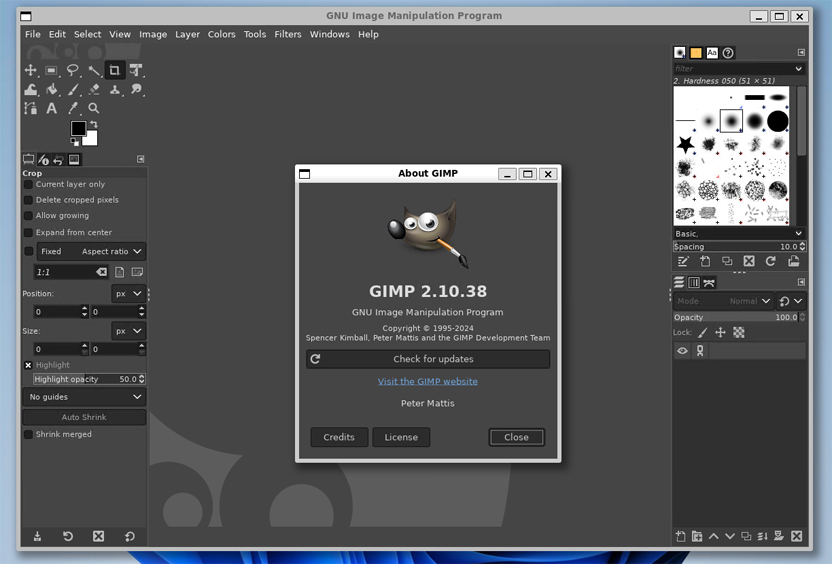
Task: Open Credits in About GIMP dialog
Action: pos(339,437)
